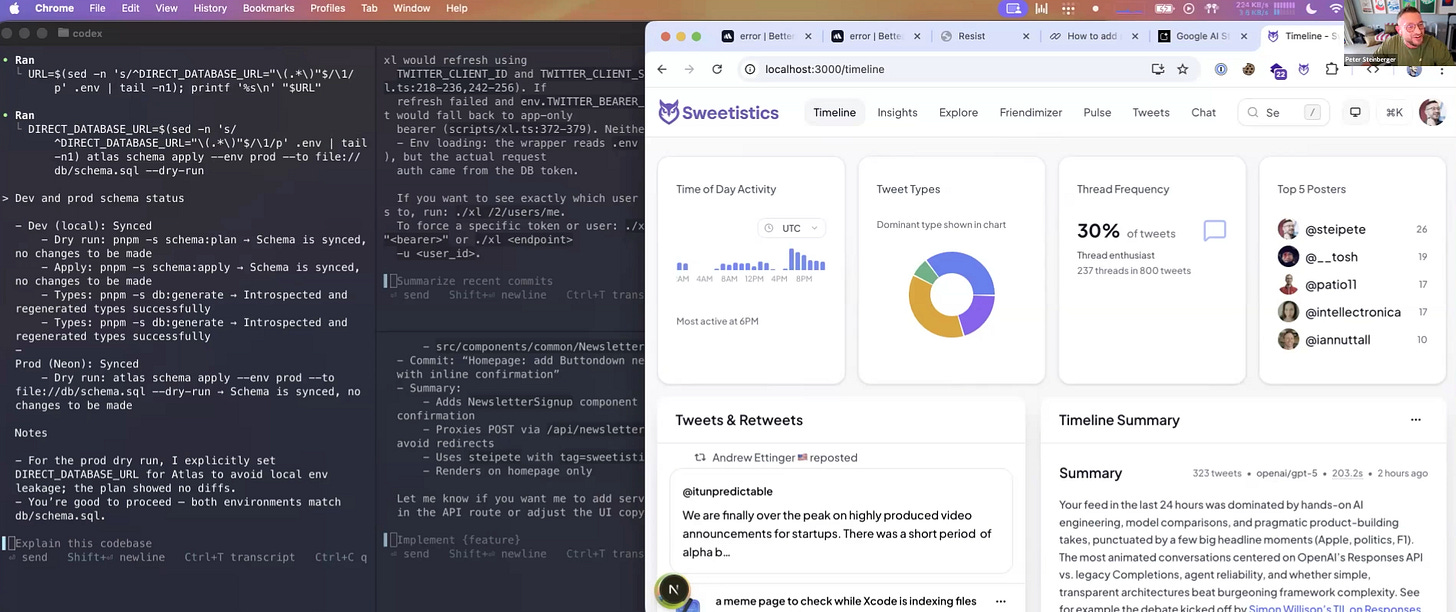Open @intellectronica in Top 5 Posters

pyautogui.click(x=1353, y=312)
